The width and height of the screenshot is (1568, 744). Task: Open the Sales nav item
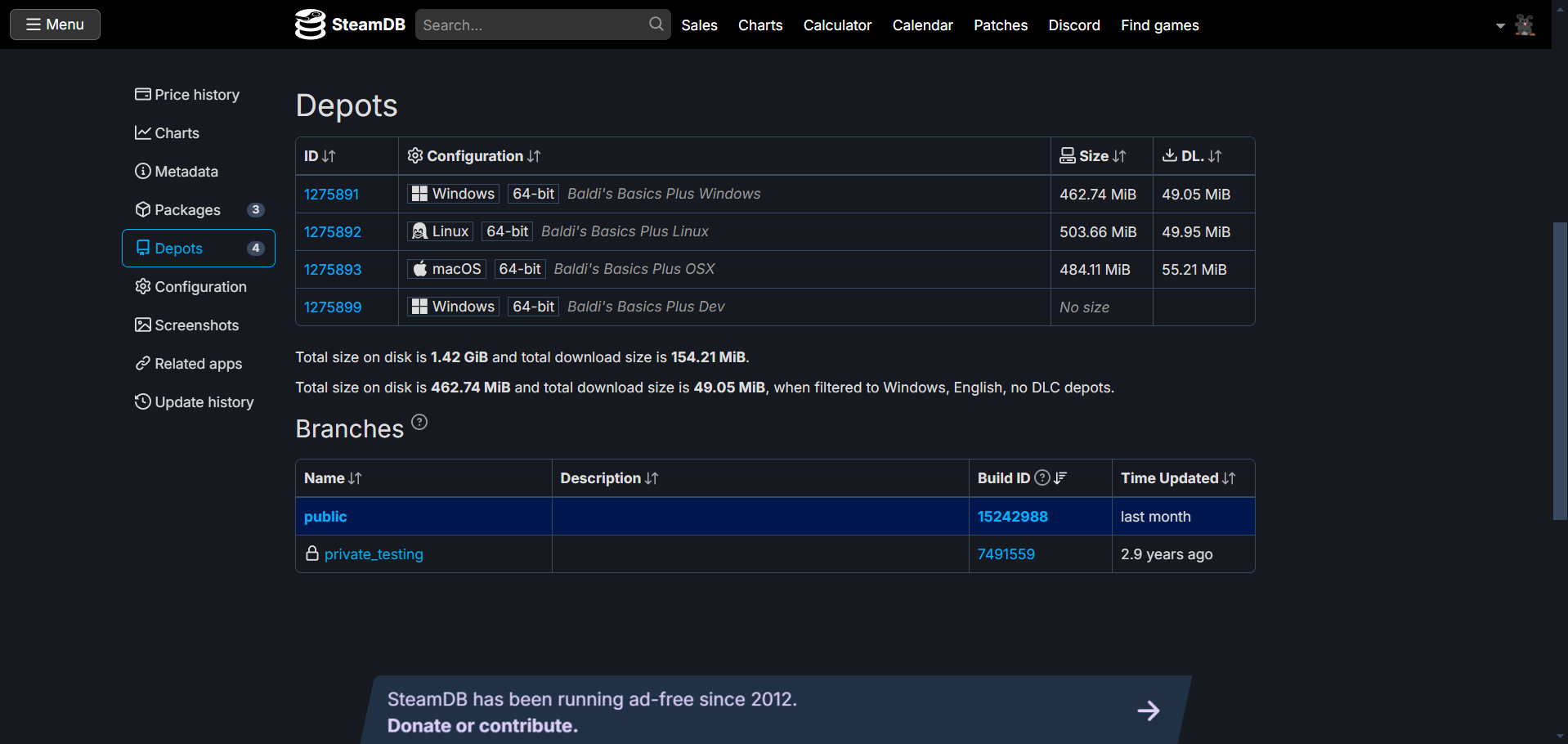[699, 25]
